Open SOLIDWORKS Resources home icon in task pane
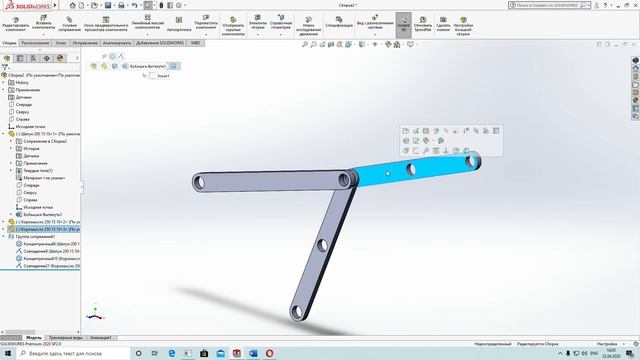Screen dimensions: 640x360 click(x=636, y=69)
